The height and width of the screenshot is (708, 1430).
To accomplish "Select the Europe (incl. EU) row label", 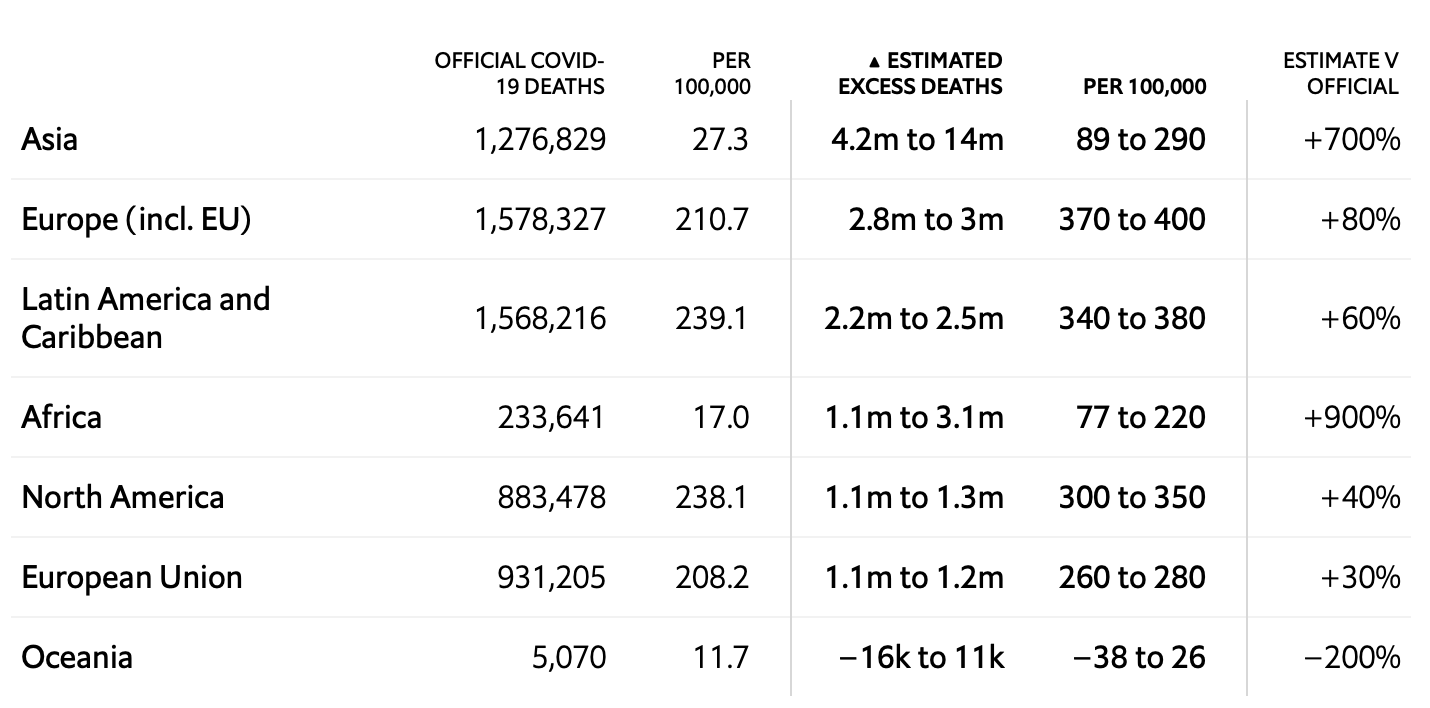I will click(136, 219).
